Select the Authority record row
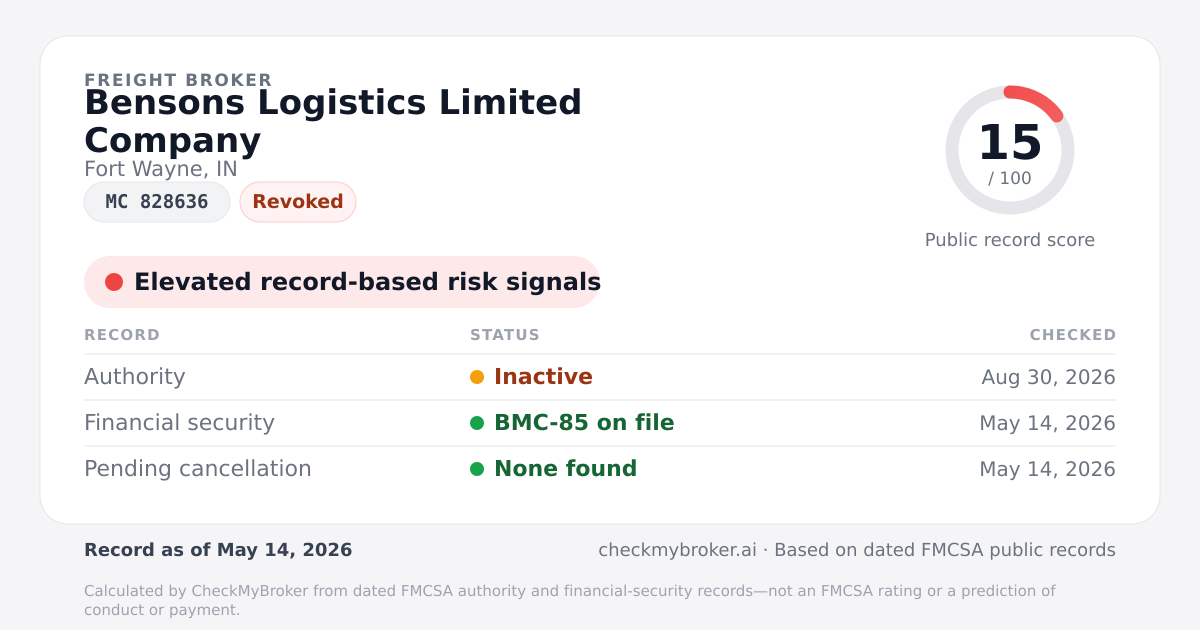The image size is (1200, 630). tap(600, 377)
